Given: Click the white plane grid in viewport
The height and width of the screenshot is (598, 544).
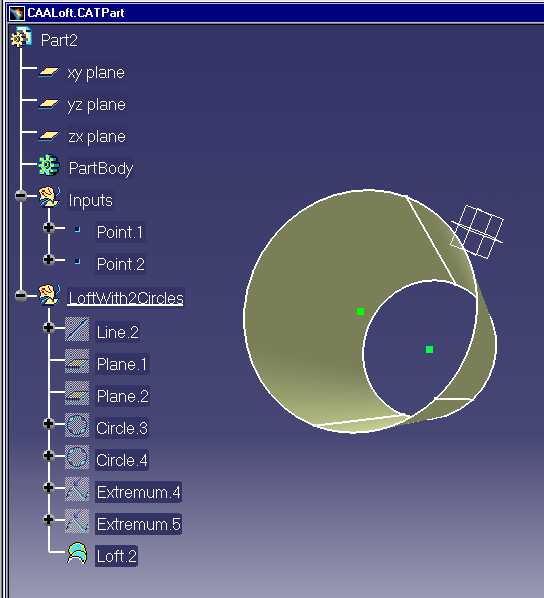Looking at the screenshot, I should (x=477, y=231).
